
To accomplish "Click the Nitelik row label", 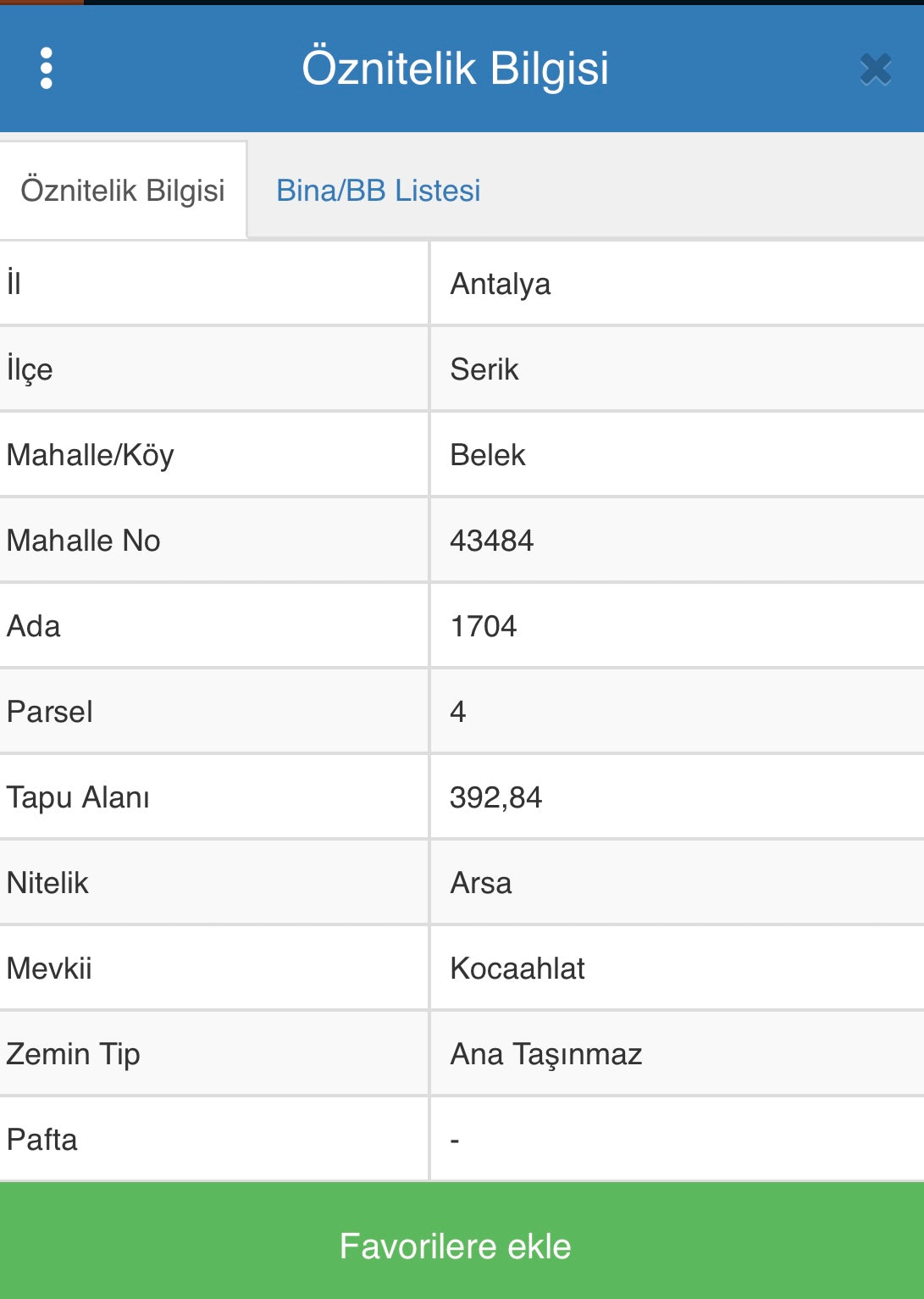I will [47, 883].
